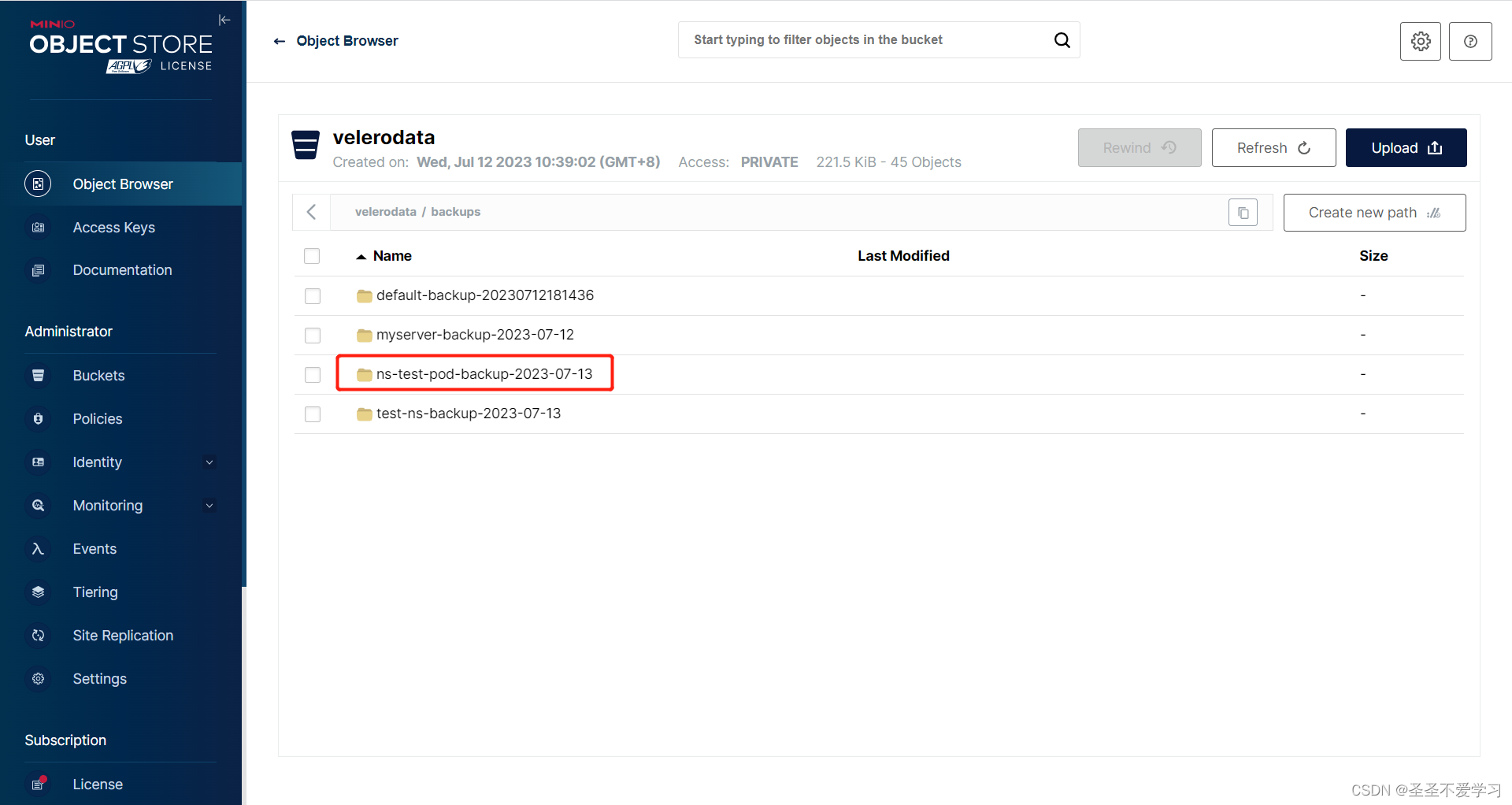Screen dimensions: 1512x805
Task: Click the Object Browser sidebar icon
Action: point(38,184)
